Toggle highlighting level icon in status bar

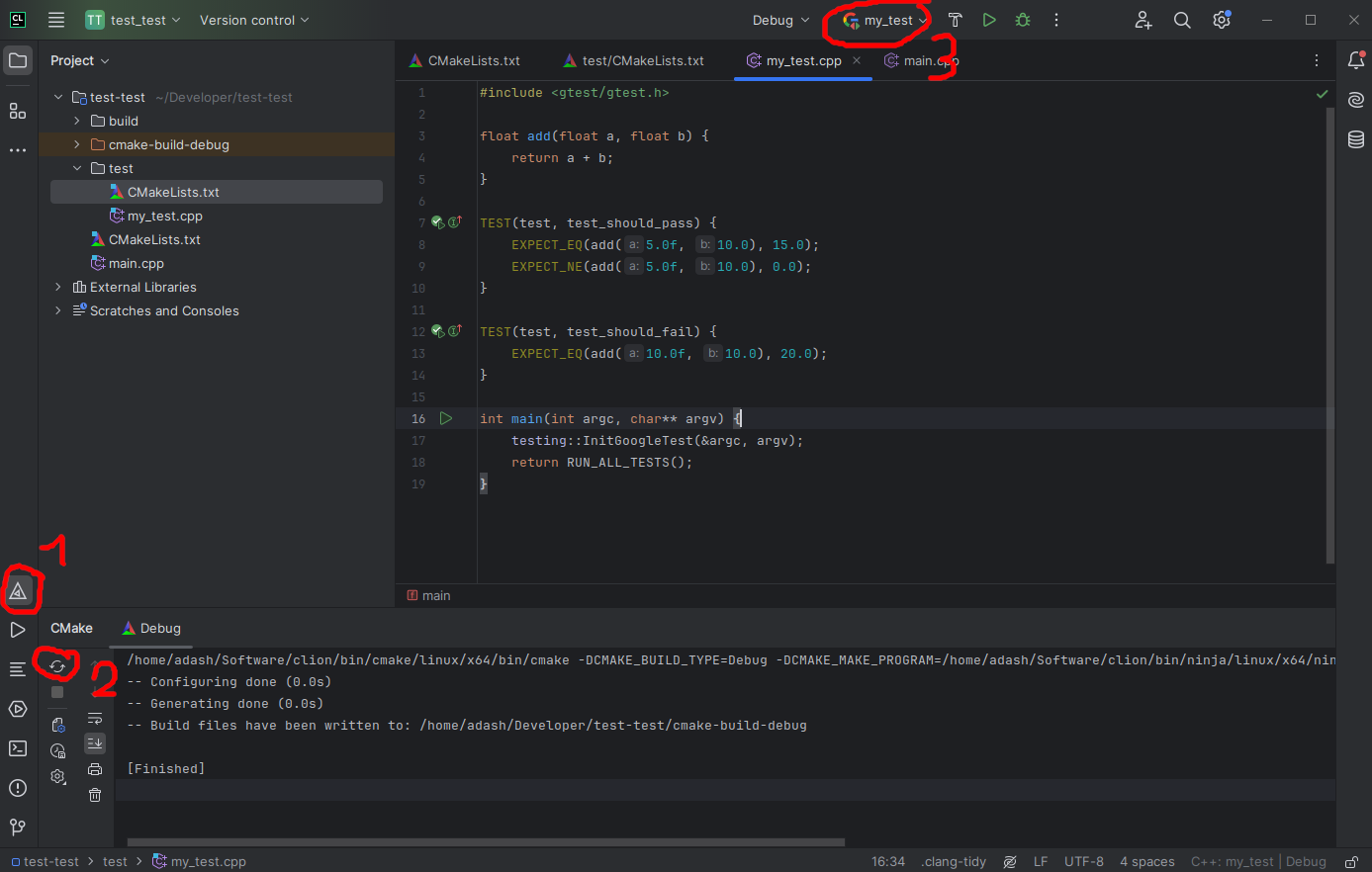tap(1010, 862)
